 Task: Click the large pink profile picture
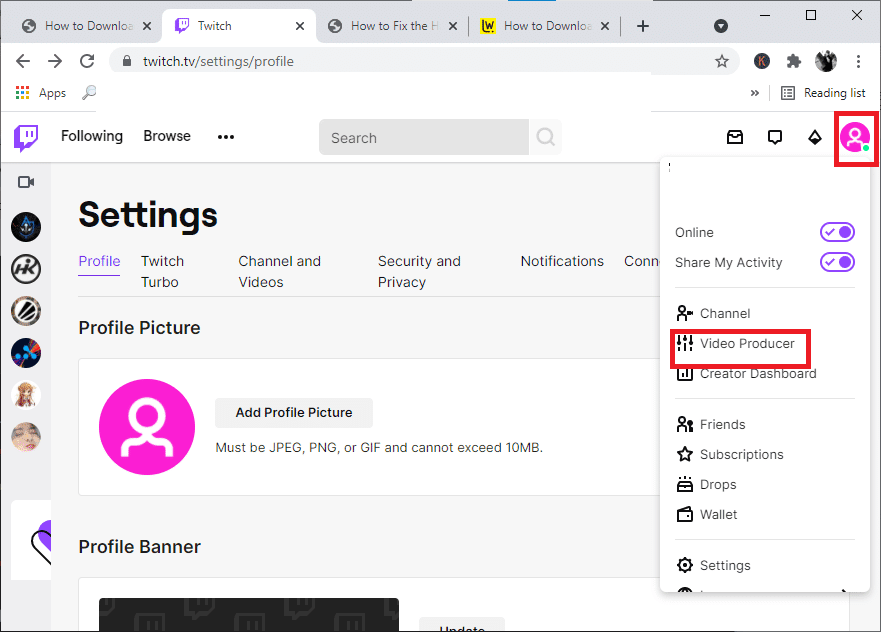(x=147, y=427)
